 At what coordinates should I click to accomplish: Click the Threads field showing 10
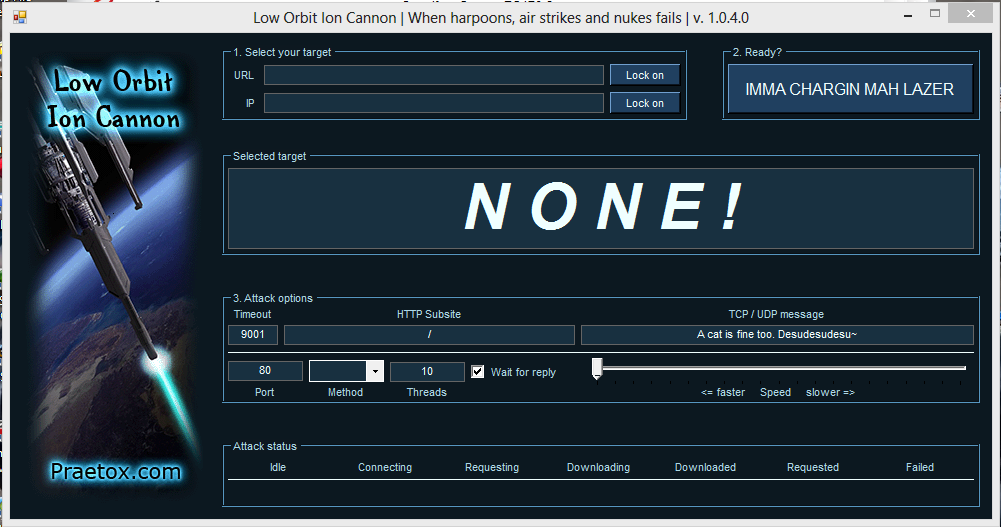(427, 371)
